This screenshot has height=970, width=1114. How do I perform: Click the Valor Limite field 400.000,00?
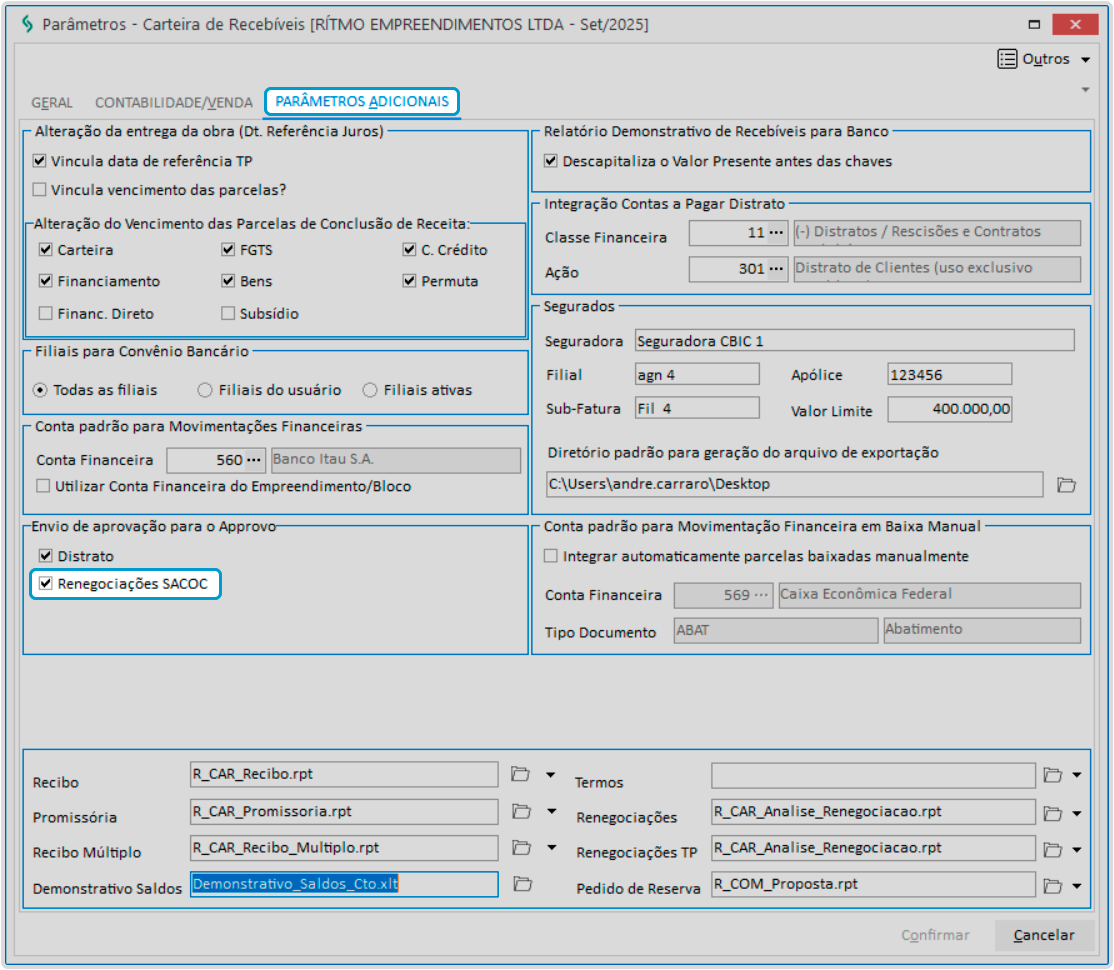pos(949,409)
